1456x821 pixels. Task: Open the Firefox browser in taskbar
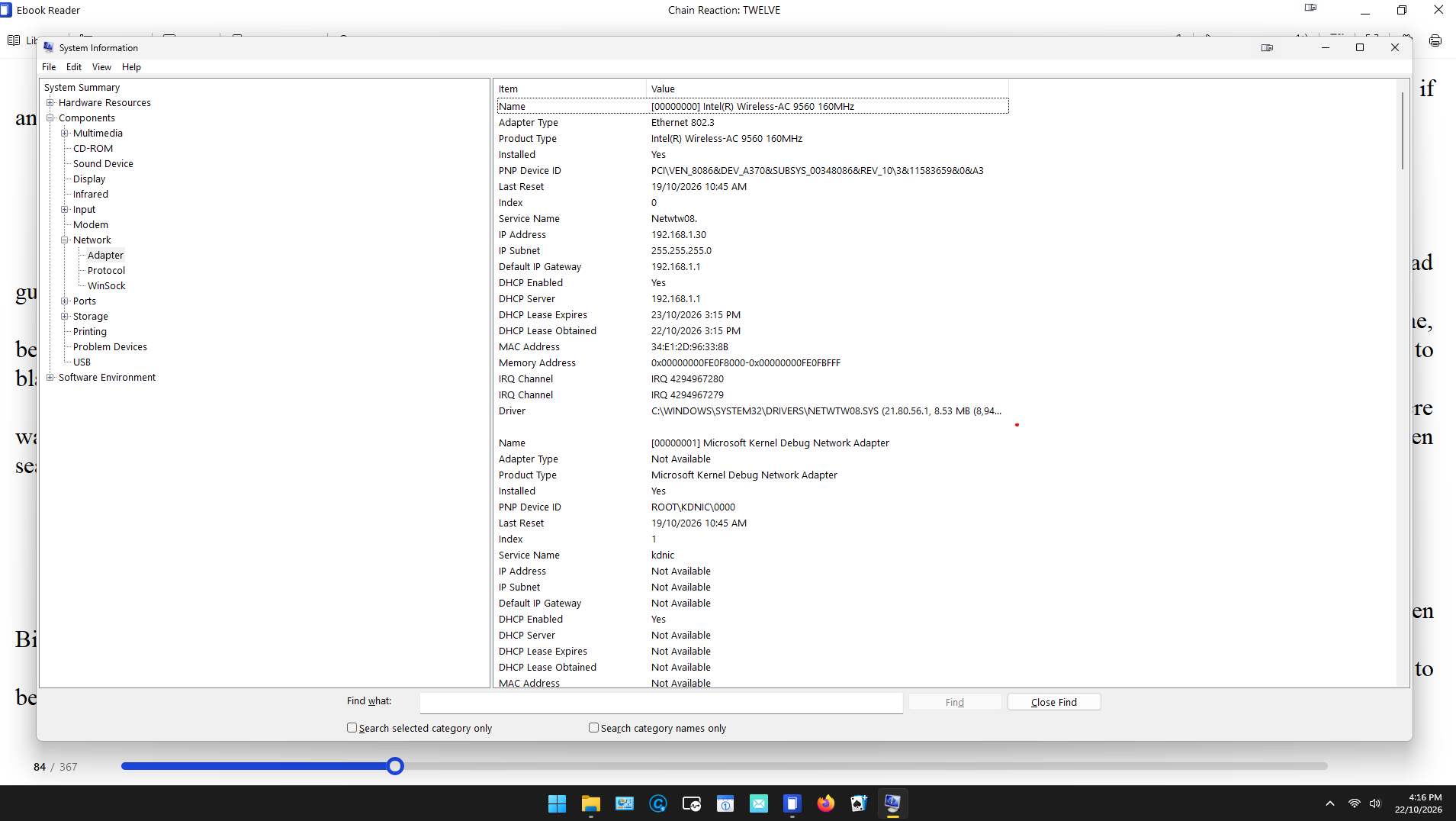pos(825,803)
